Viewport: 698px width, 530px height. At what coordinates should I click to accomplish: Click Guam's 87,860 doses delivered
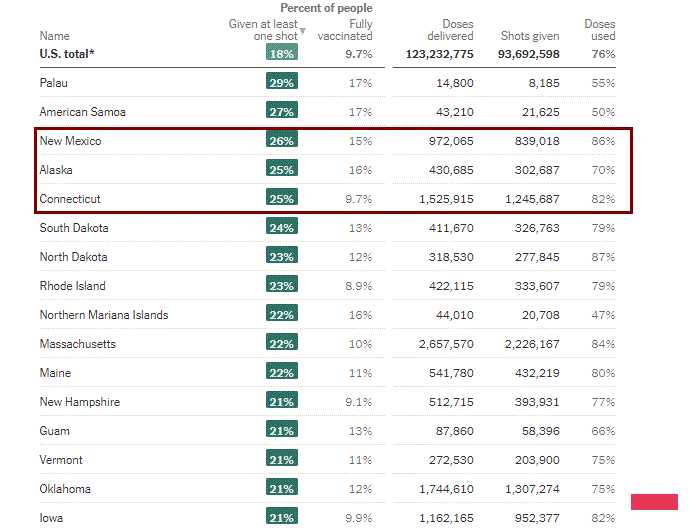[x=455, y=431]
